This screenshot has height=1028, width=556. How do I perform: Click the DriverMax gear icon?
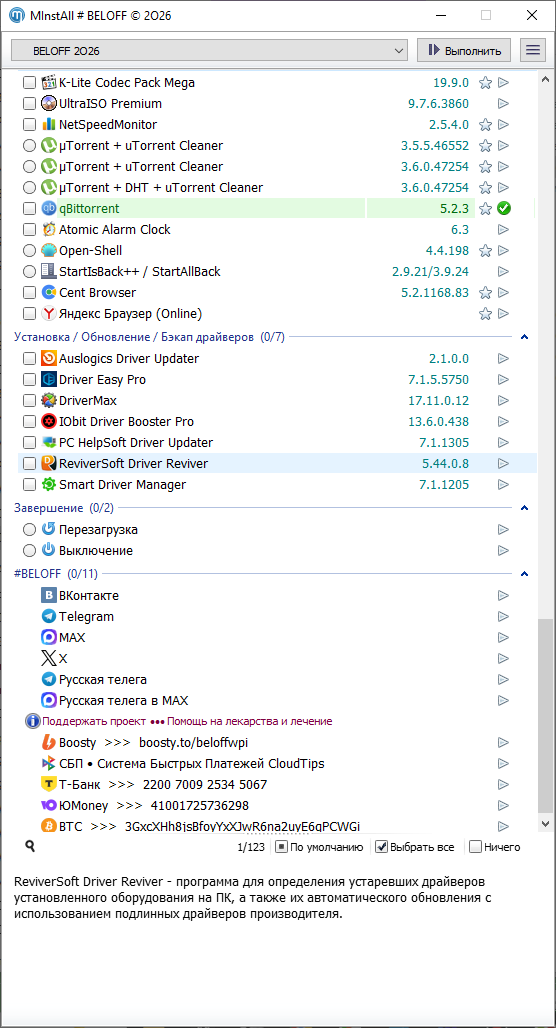tap(49, 401)
